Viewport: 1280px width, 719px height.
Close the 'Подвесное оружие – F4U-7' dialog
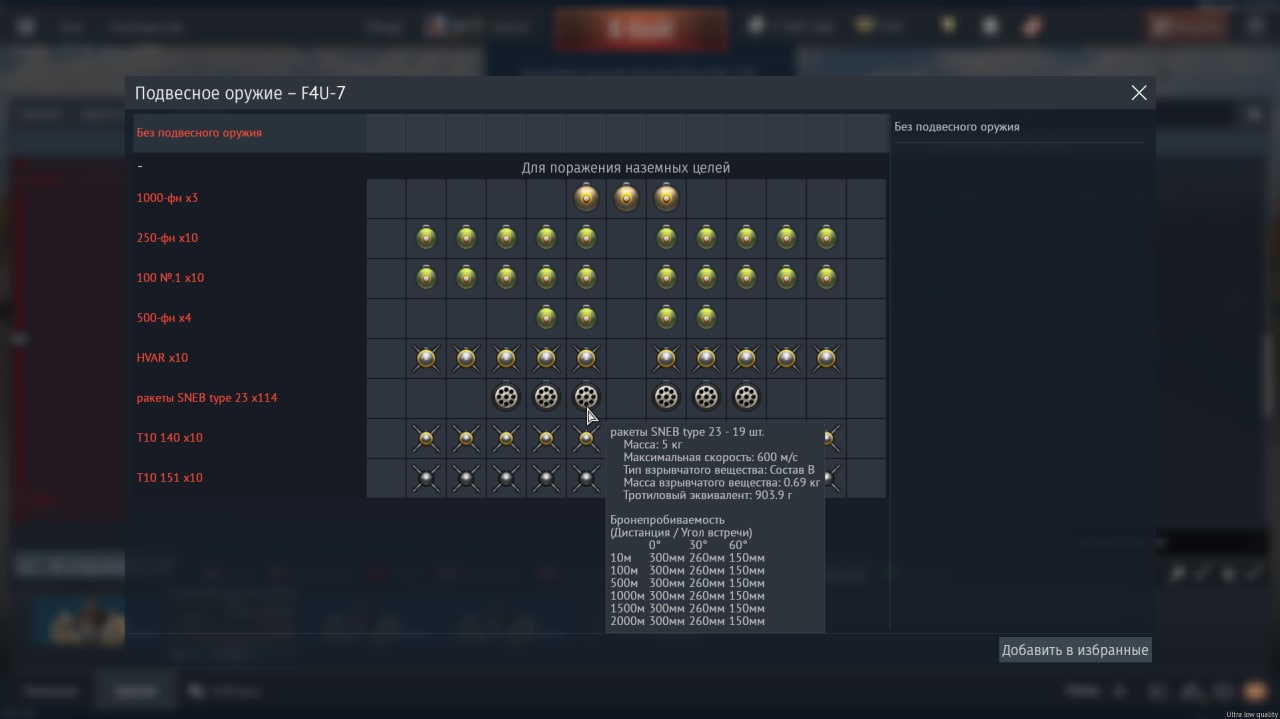coord(1139,93)
